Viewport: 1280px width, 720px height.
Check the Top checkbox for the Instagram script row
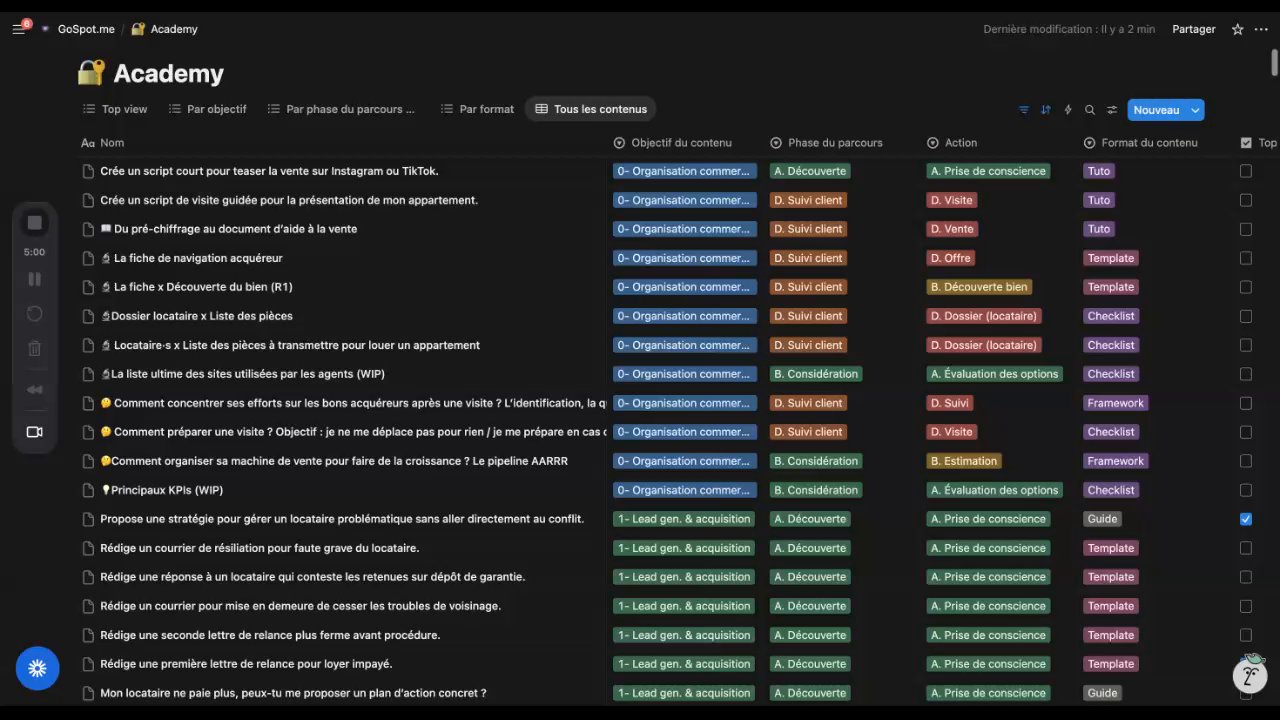point(1246,171)
